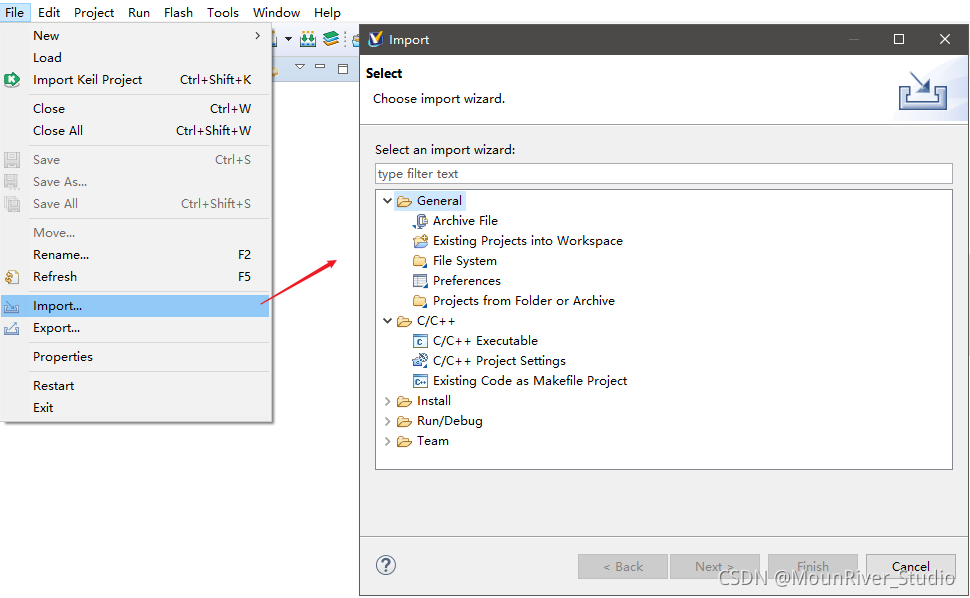Select Existing Projects into Workspace text
Image resolution: width=970 pixels, height=598 pixels.
click(x=528, y=241)
